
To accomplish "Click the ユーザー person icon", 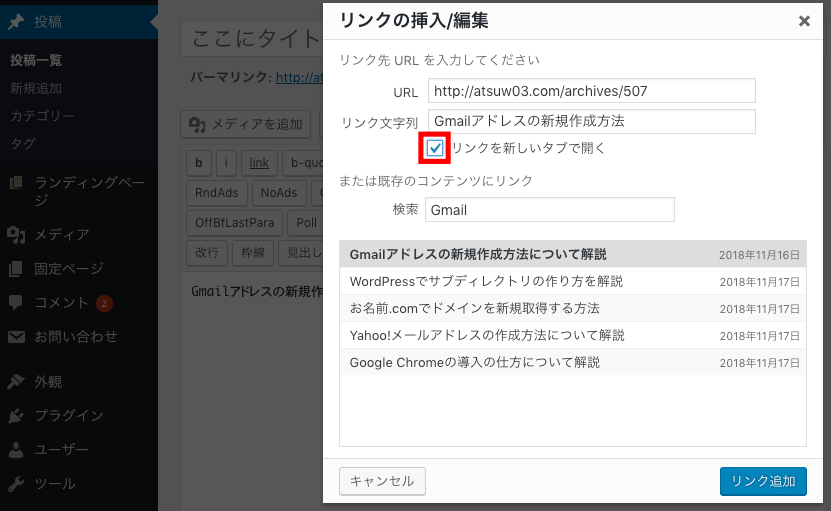I will tap(16, 450).
